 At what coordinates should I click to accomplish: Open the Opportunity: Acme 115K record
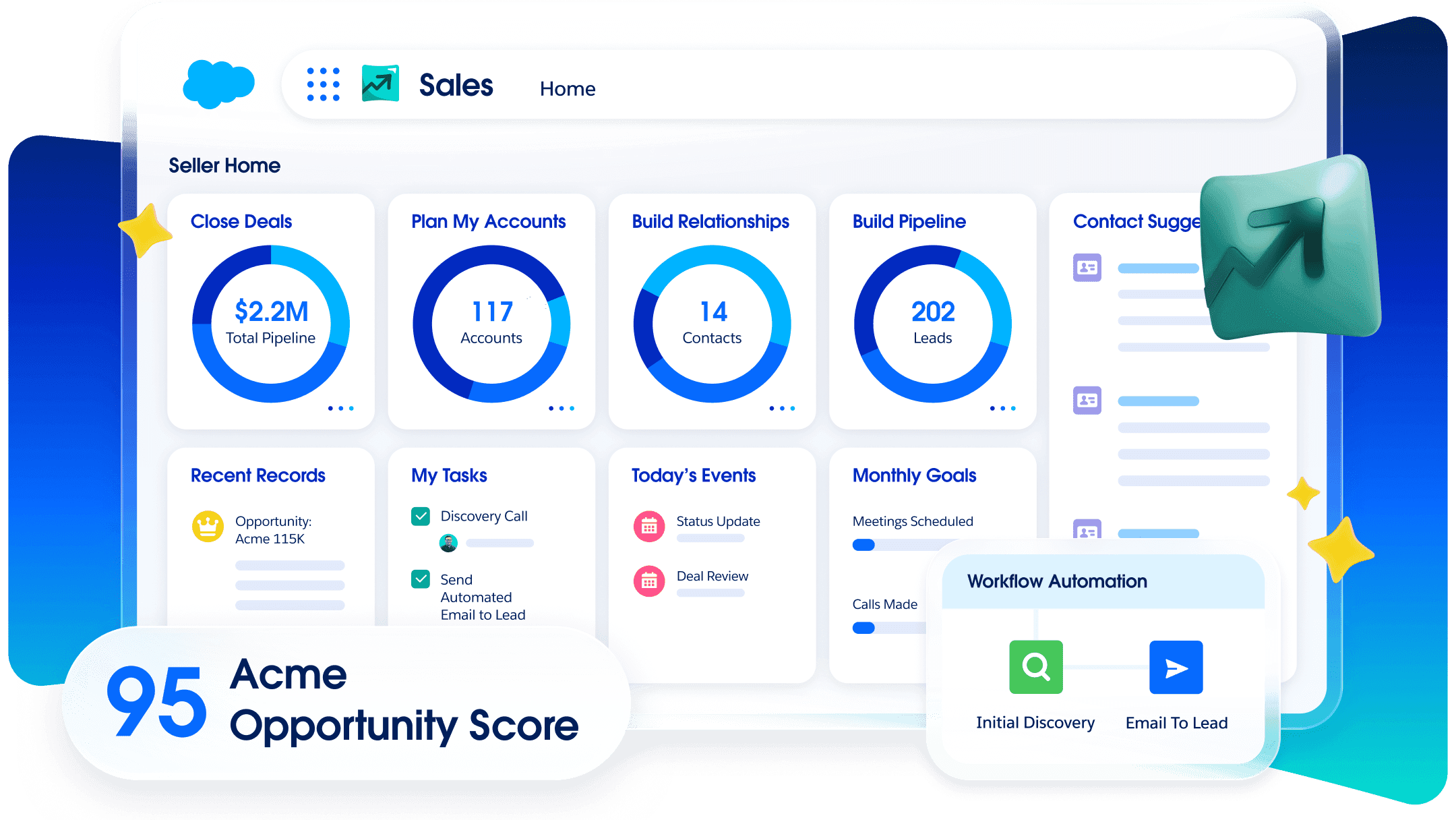(273, 529)
